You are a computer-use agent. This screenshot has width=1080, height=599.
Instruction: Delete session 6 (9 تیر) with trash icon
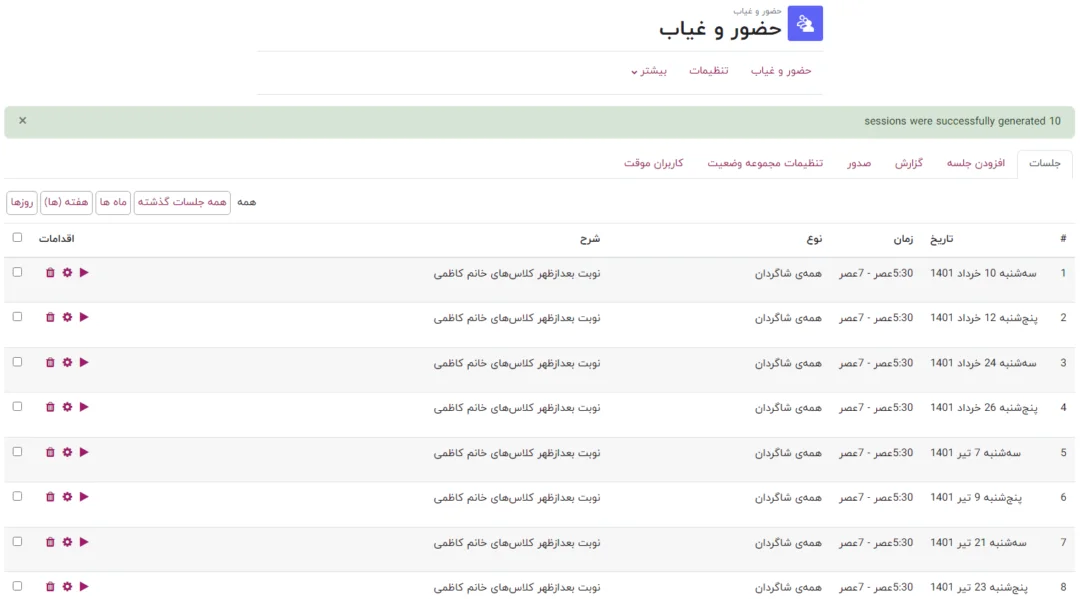50,497
